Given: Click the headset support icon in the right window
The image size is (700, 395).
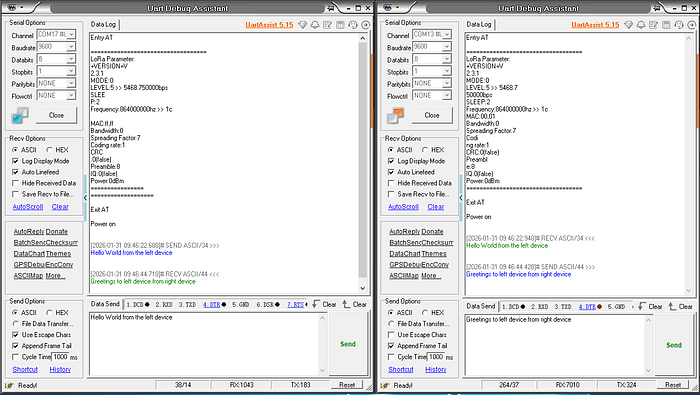Looking at the screenshot, I should click(x=679, y=25).
